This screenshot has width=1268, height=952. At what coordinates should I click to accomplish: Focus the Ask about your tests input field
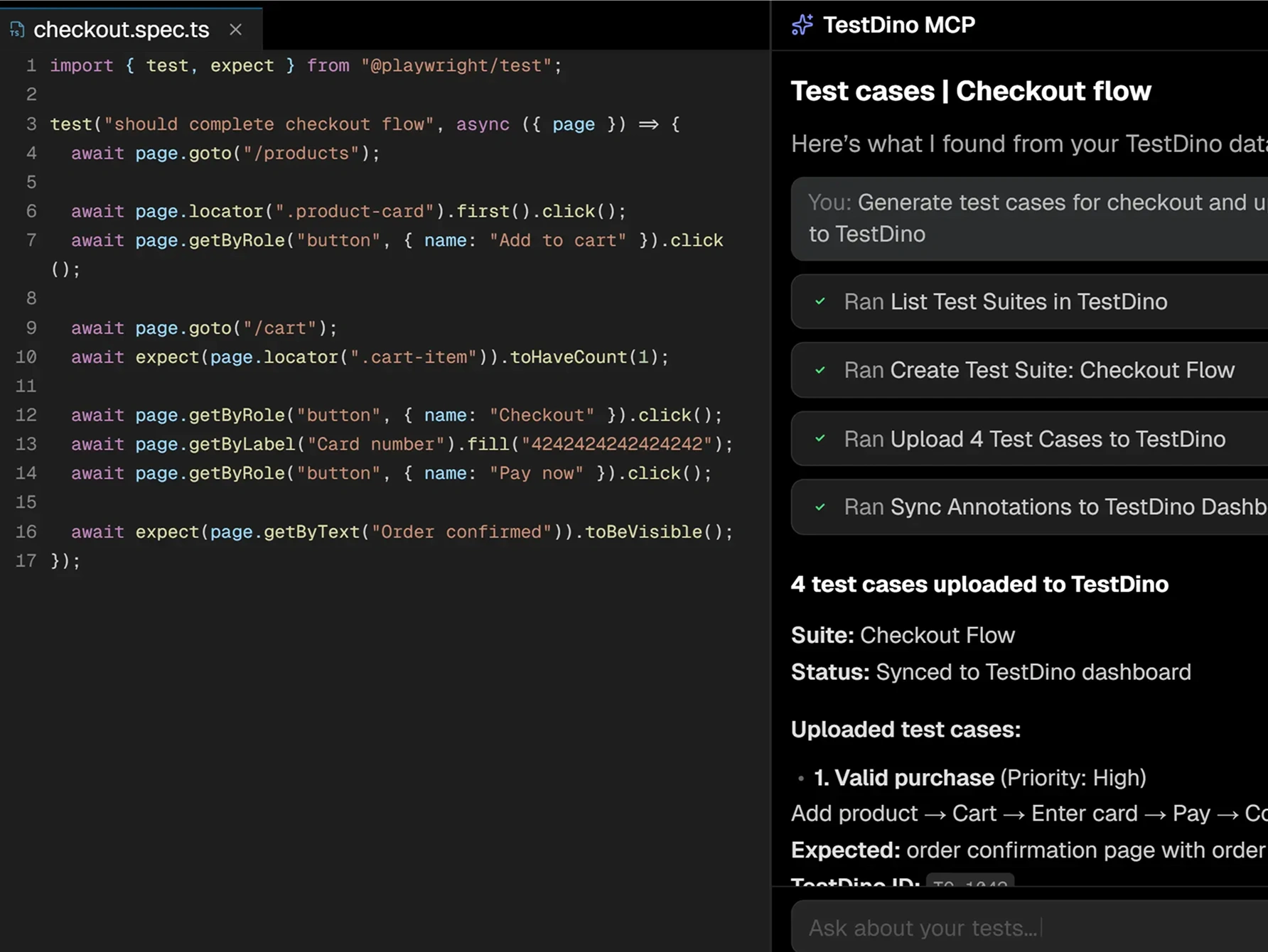point(1029,927)
